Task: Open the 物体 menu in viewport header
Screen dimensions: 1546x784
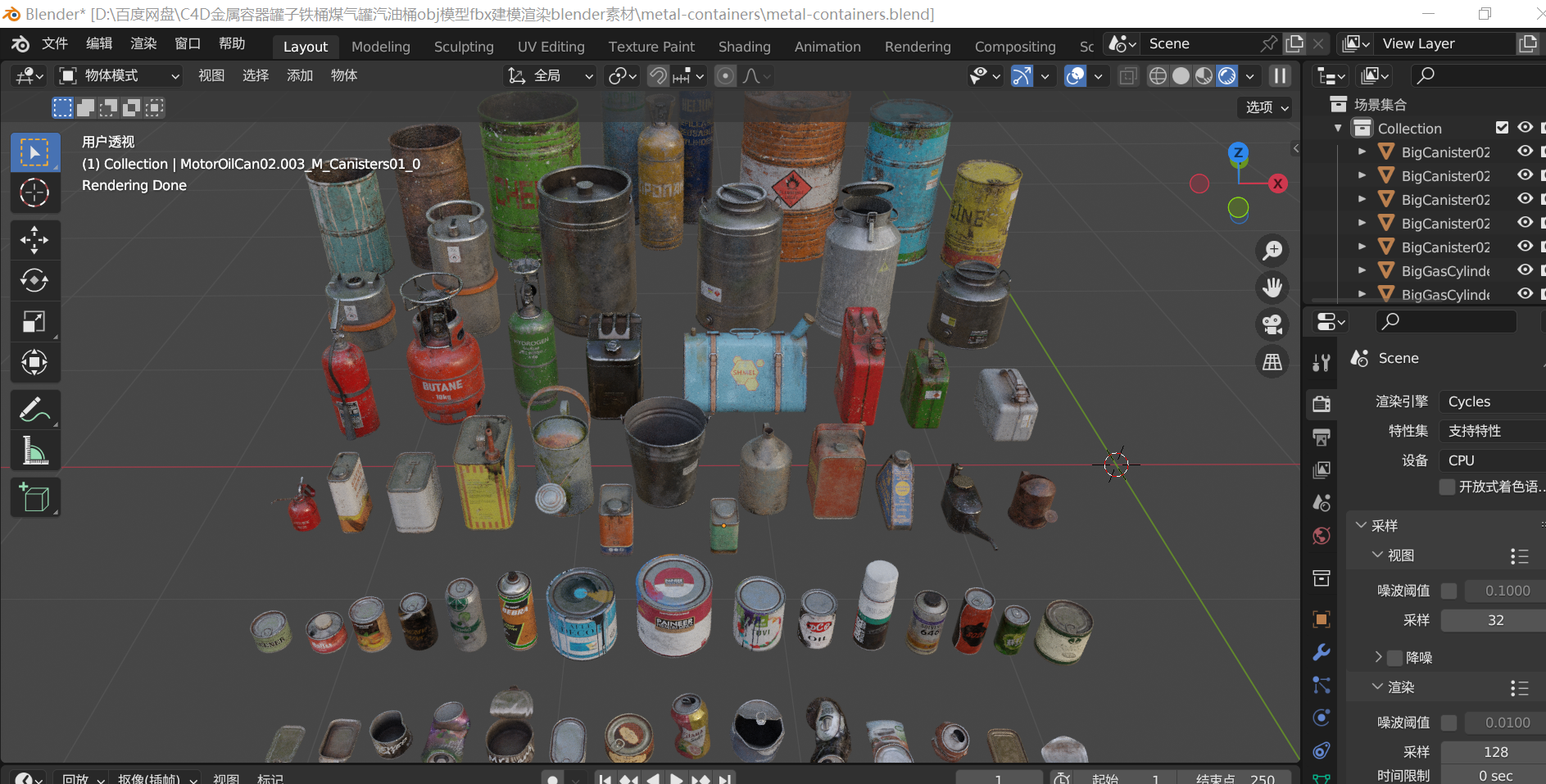Action: tap(344, 75)
